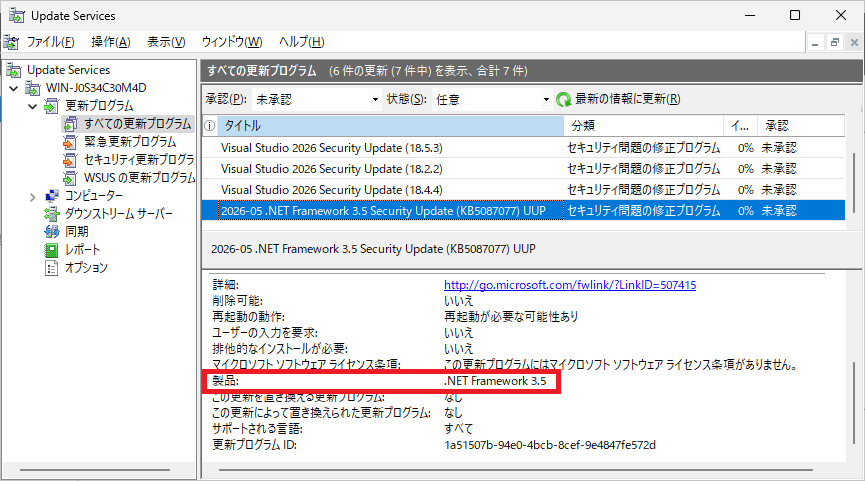Click the green refresh icon by 最新の情報に更新

click(563, 99)
